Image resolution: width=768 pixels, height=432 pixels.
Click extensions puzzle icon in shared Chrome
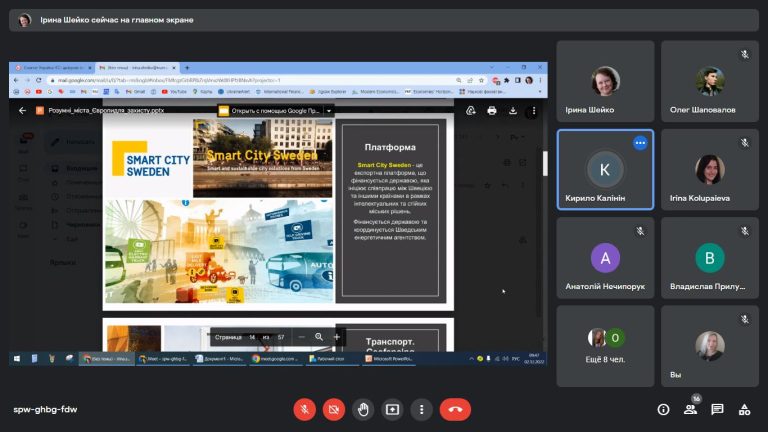506,80
